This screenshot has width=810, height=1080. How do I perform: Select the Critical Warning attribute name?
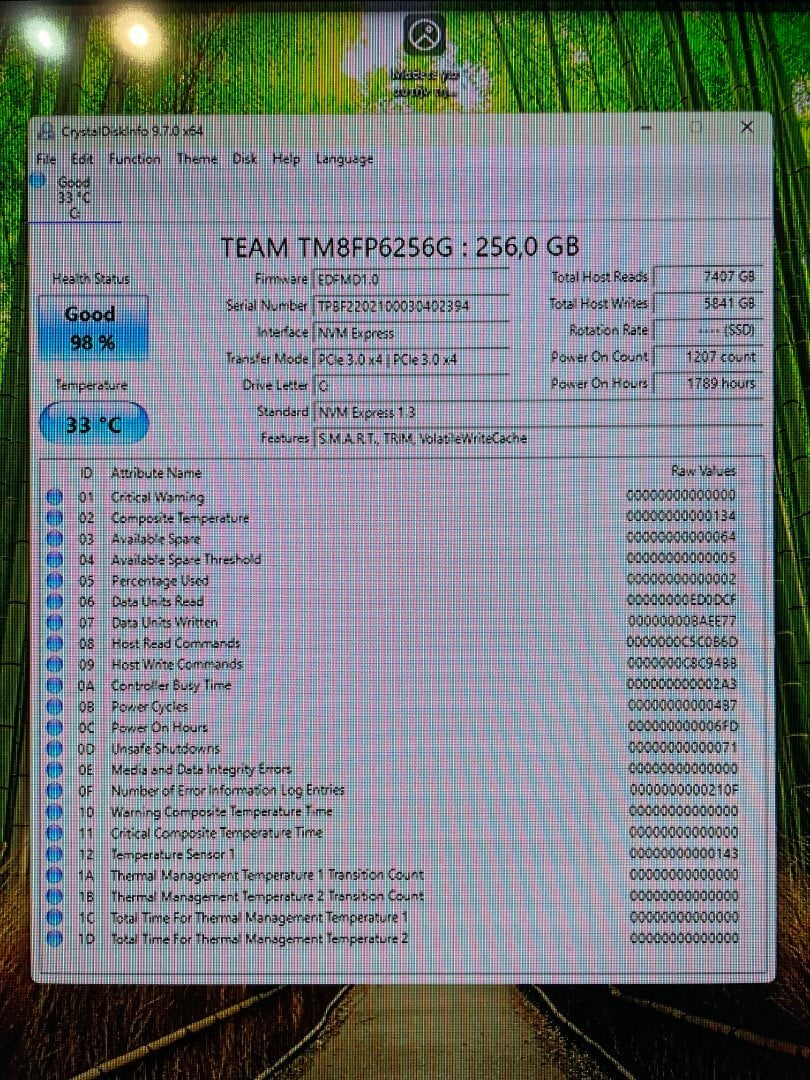click(158, 497)
